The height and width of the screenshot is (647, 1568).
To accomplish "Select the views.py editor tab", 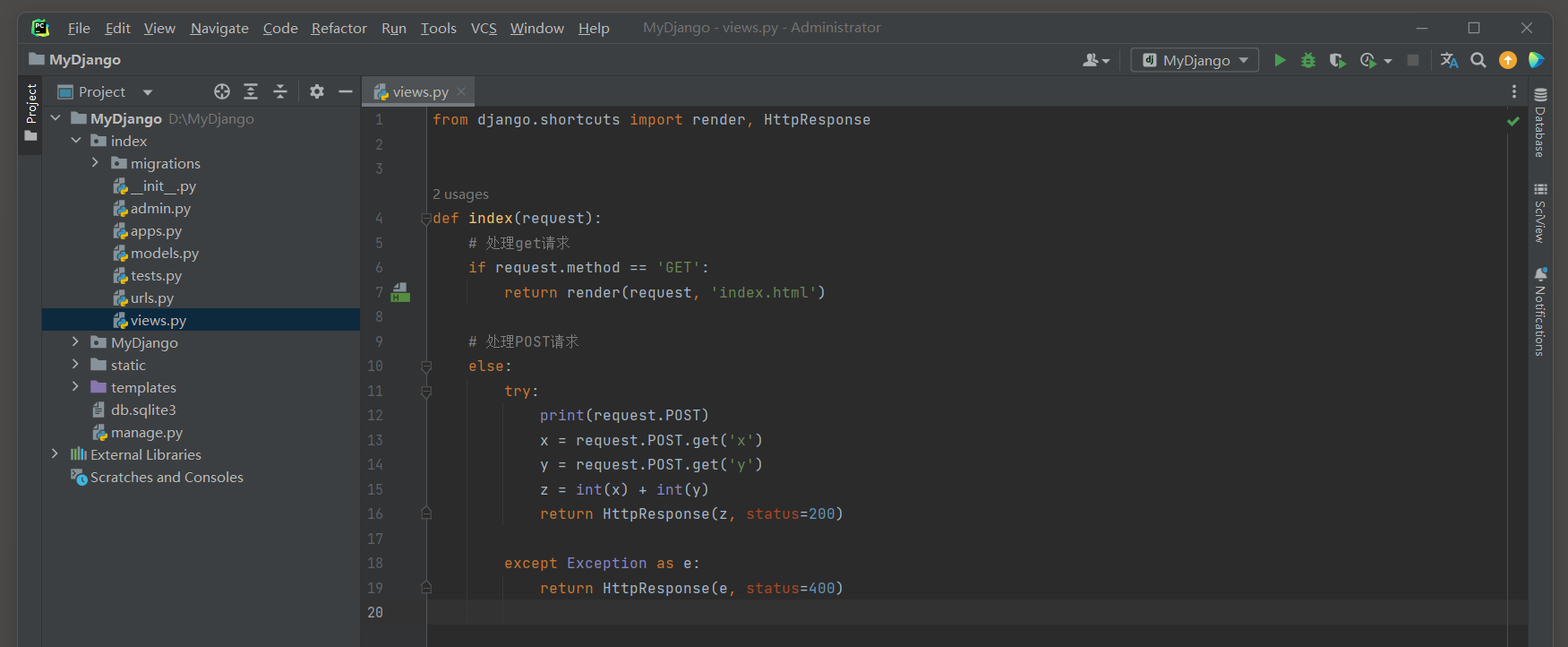I will pyautogui.click(x=419, y=91).
